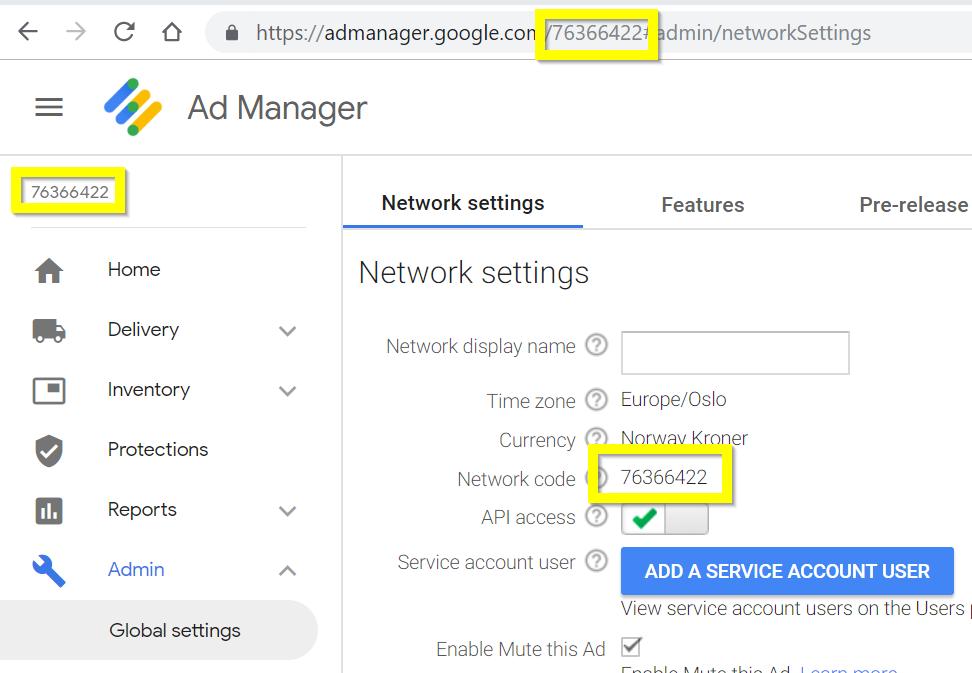Expand the Delivery menu chevron

[287, 331]
